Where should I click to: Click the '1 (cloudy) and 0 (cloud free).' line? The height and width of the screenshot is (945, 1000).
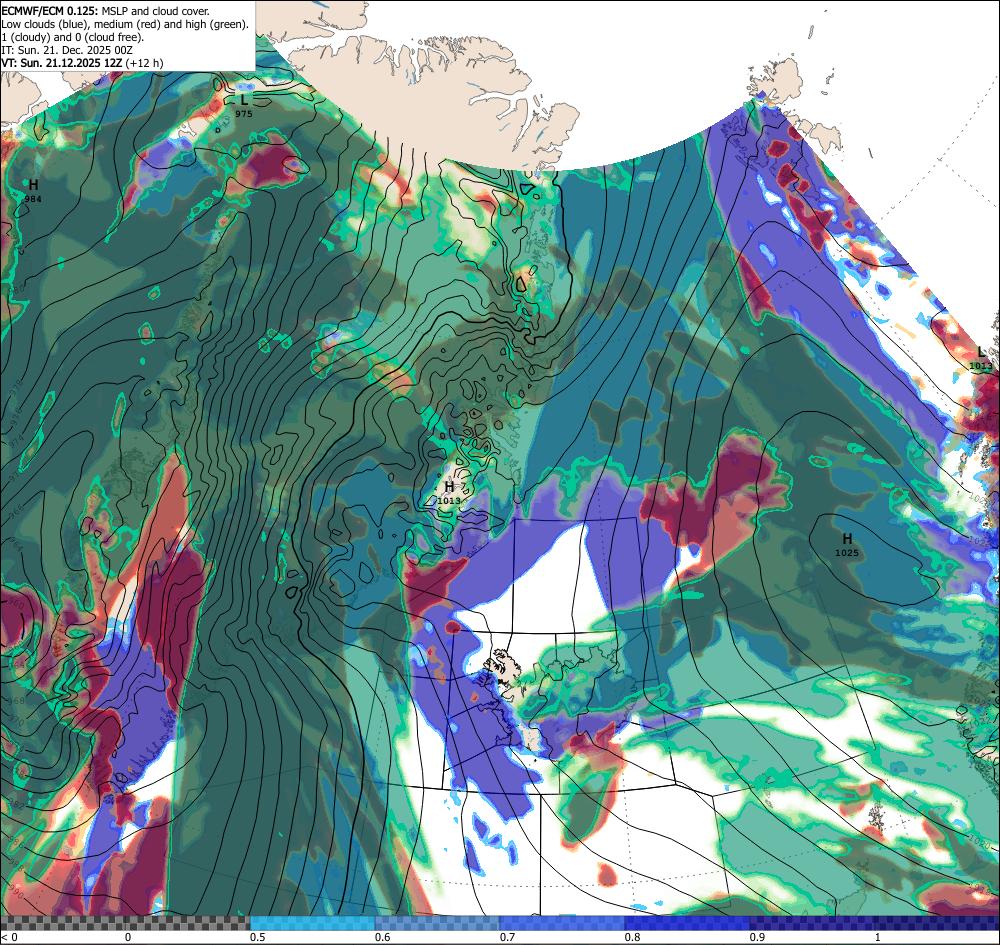[73, 37]
